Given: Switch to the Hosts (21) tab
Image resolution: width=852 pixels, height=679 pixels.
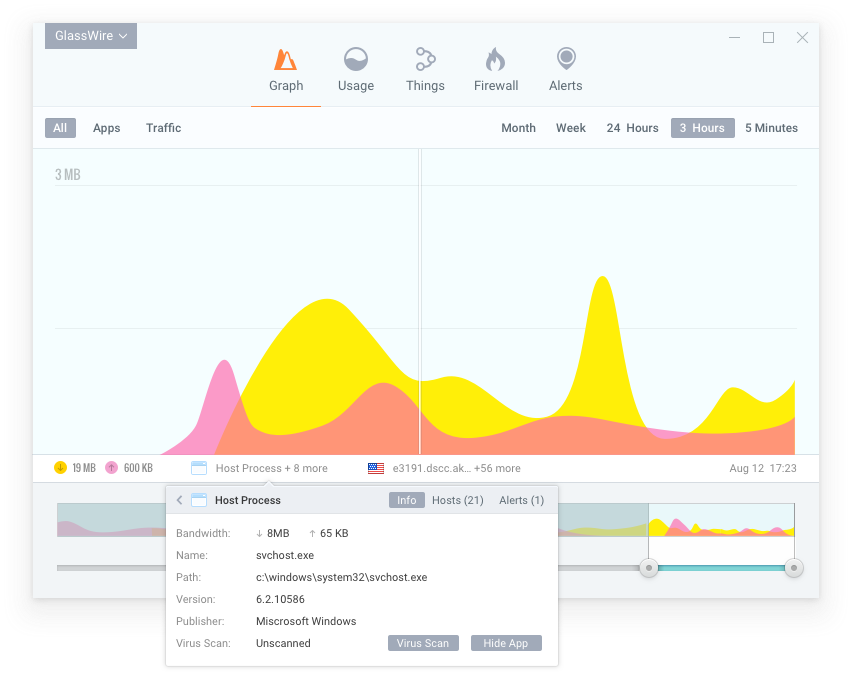Looking at the screenshot, I should (x=458, y=500).
